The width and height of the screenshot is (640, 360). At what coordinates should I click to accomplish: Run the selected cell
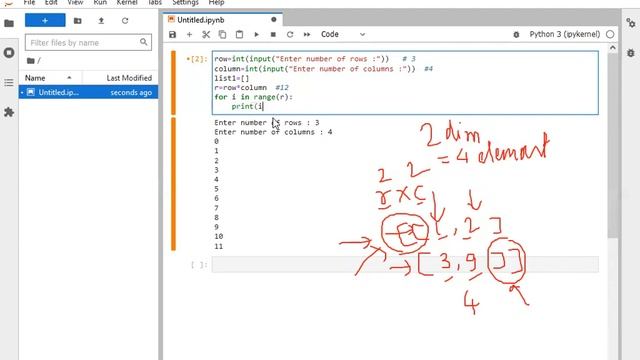pyautogui.click(x=256, y=35)
